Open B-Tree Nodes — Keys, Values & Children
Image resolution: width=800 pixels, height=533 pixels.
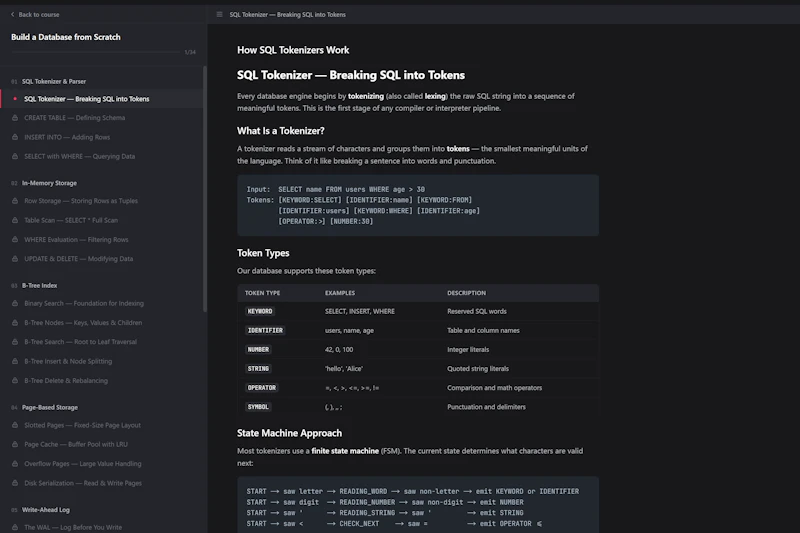click(x=83, y=323)
